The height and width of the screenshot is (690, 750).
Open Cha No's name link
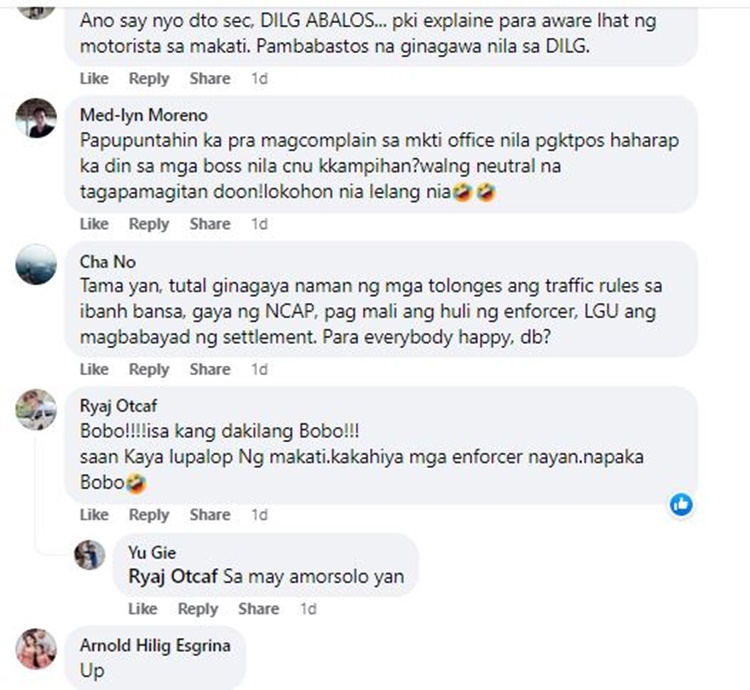click(x=108, y=262)
